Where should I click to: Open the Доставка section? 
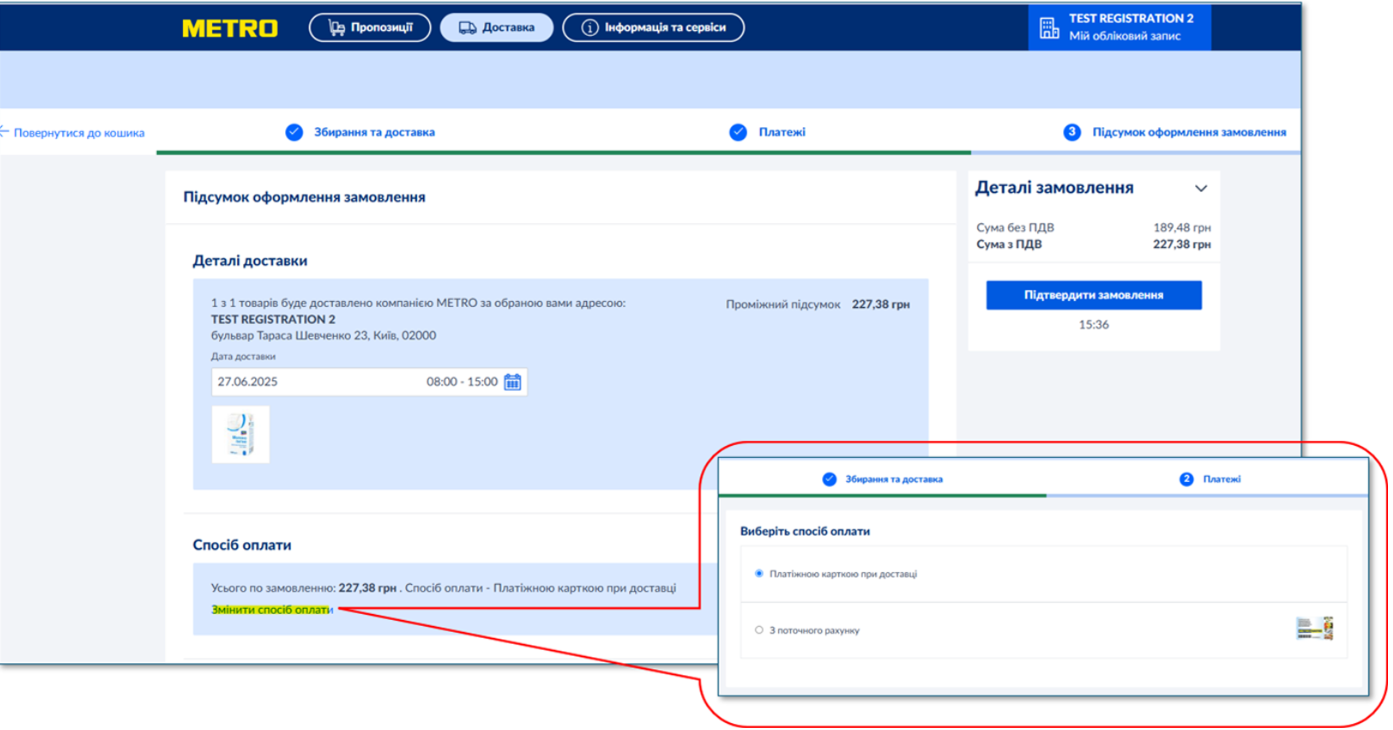(496, 28)
